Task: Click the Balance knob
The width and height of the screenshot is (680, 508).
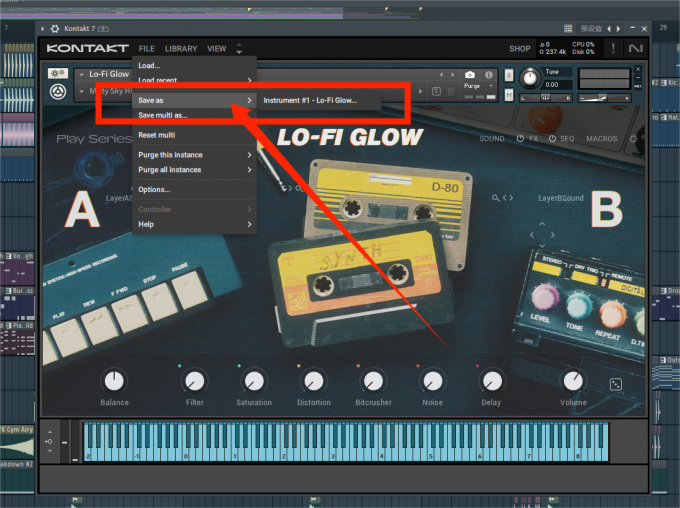Action: 114,380
